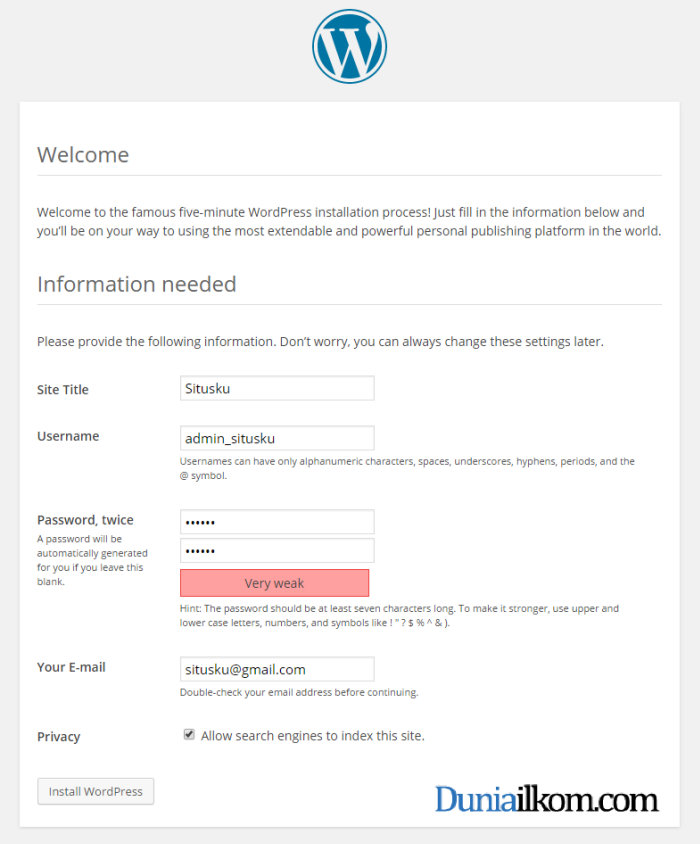This screenshot has height=844, width=700.
Task: Click the Your E-mail label
Action: coord(71,667)
